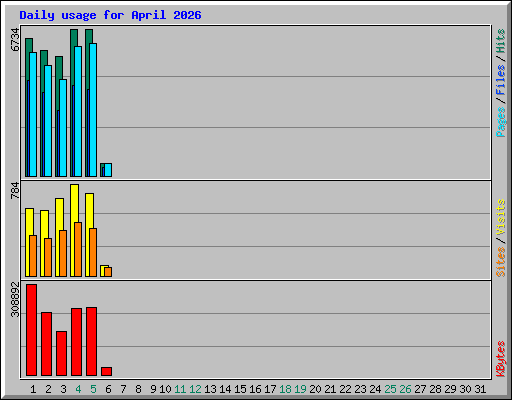Click day 3's orange sites bar
Screen dimensions: 512x400
coord(63,253)
